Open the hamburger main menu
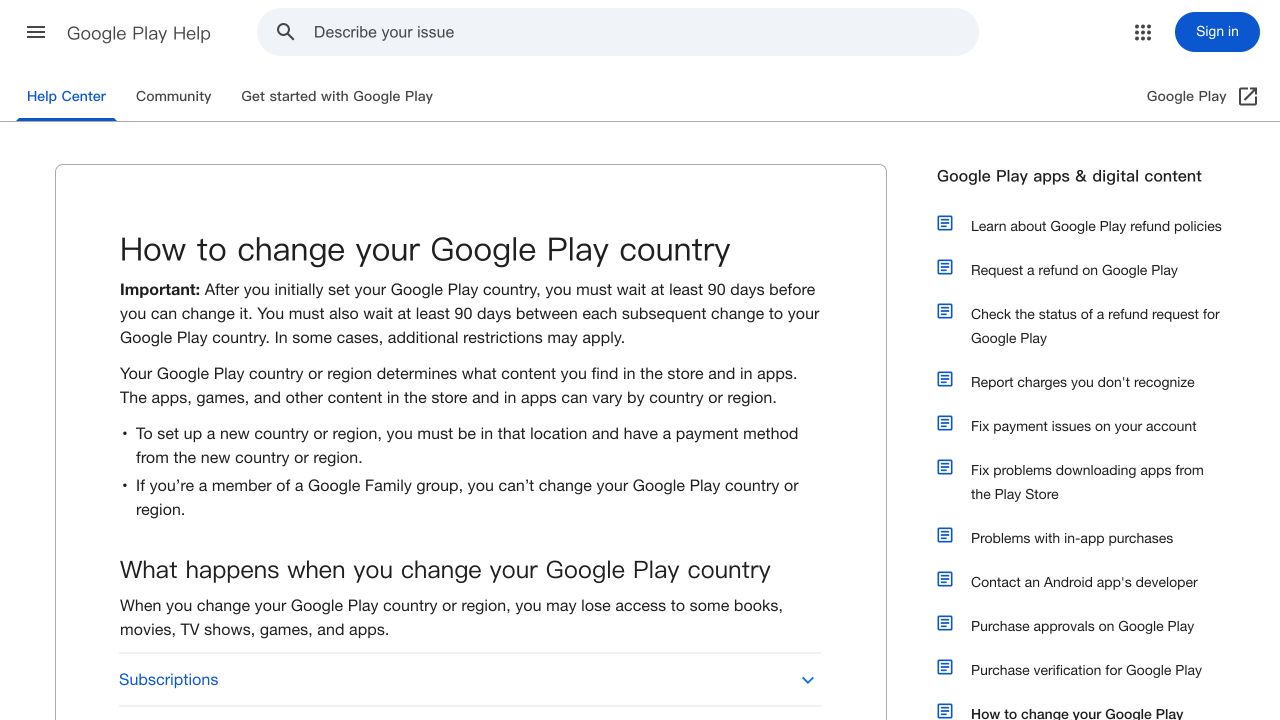 click(36, 32)
